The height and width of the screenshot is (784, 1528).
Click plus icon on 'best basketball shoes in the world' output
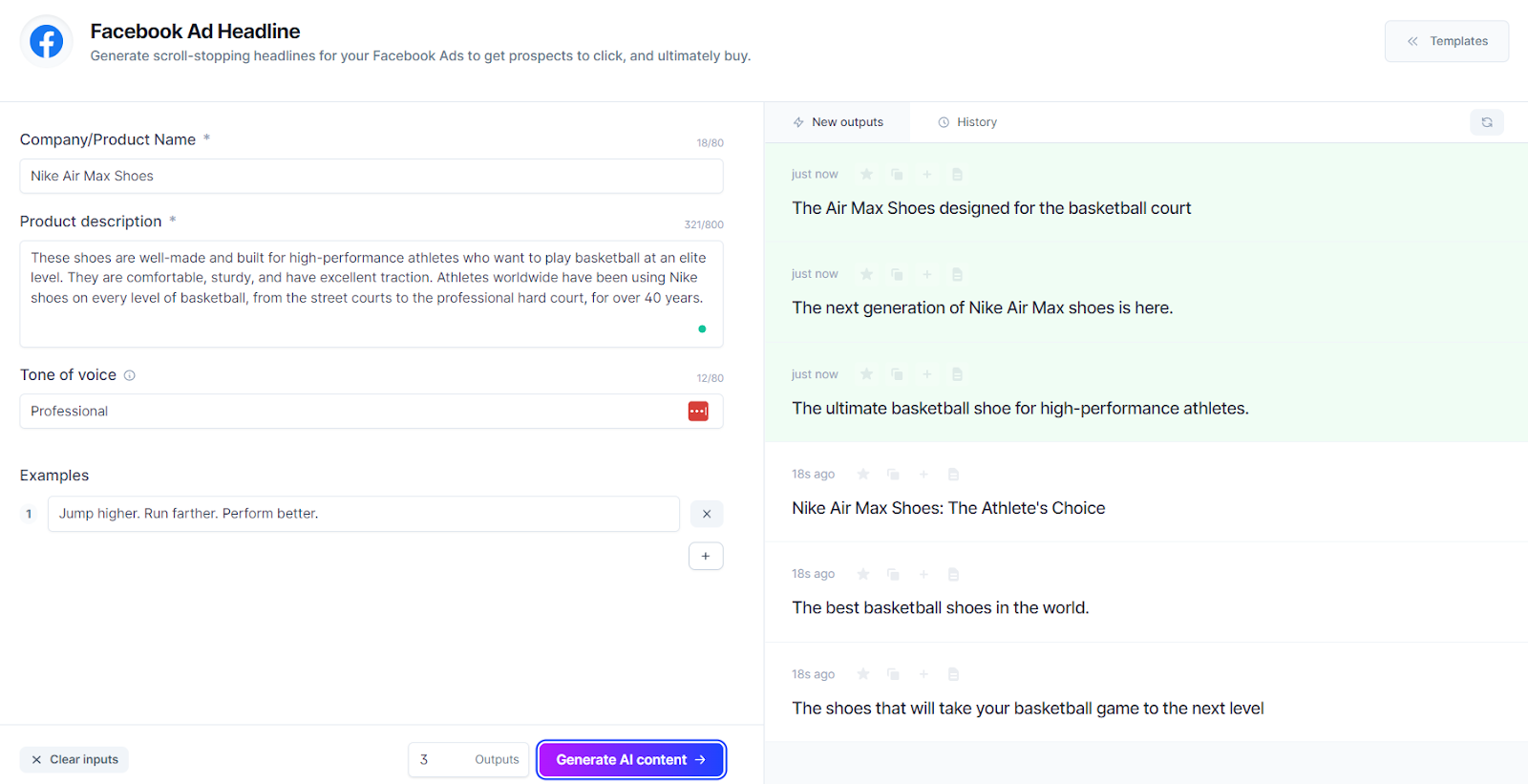pyautogui.click(x=923, y=574)
